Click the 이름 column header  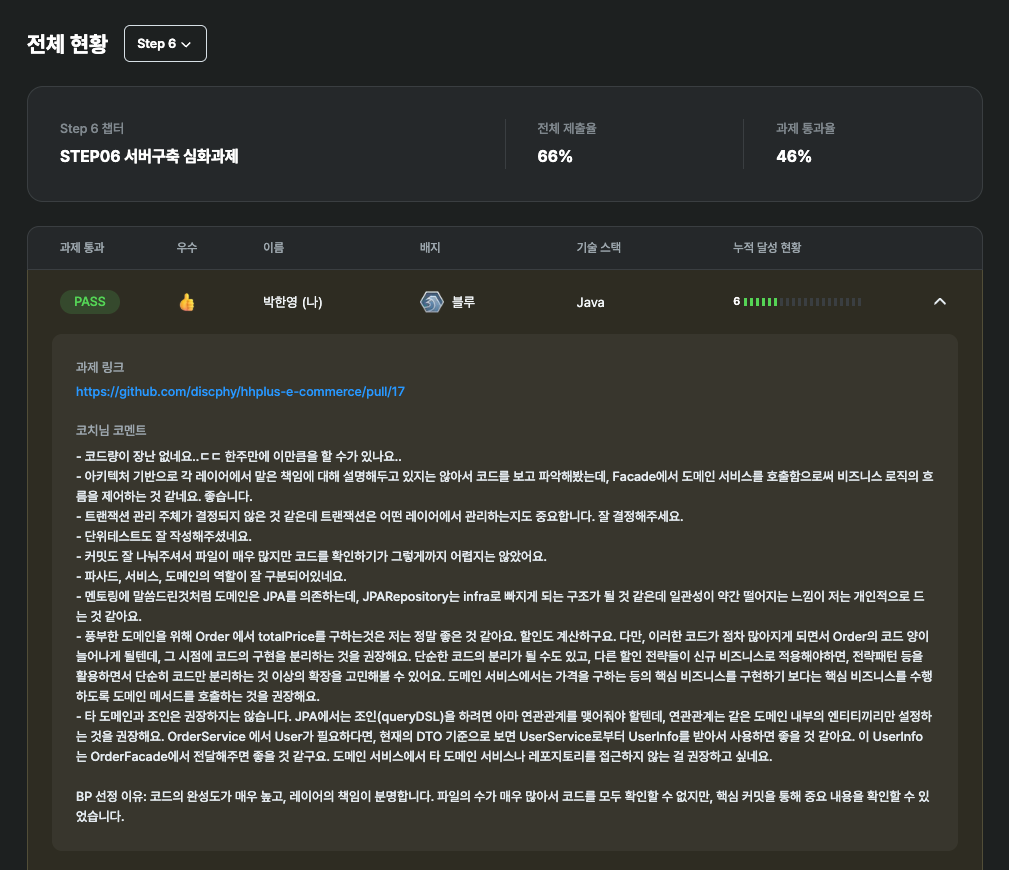coord(273,248)
